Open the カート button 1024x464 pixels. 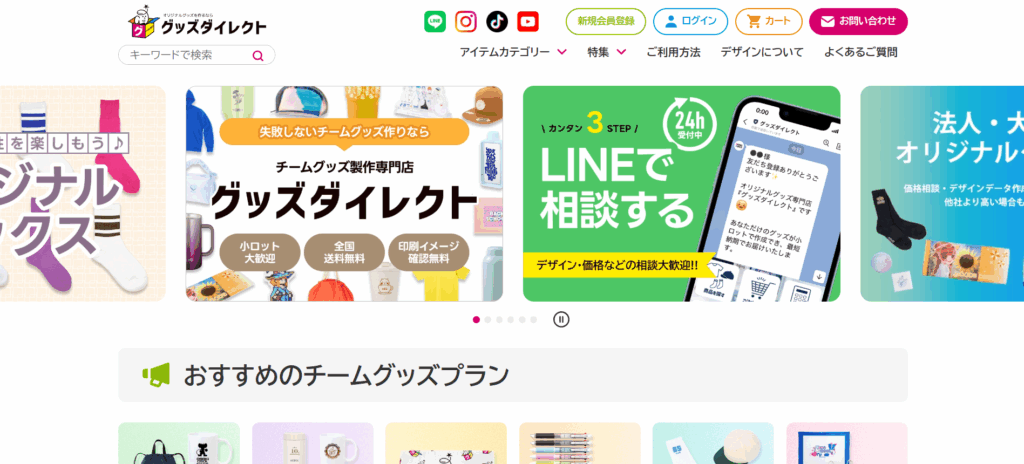pos(769,22)
